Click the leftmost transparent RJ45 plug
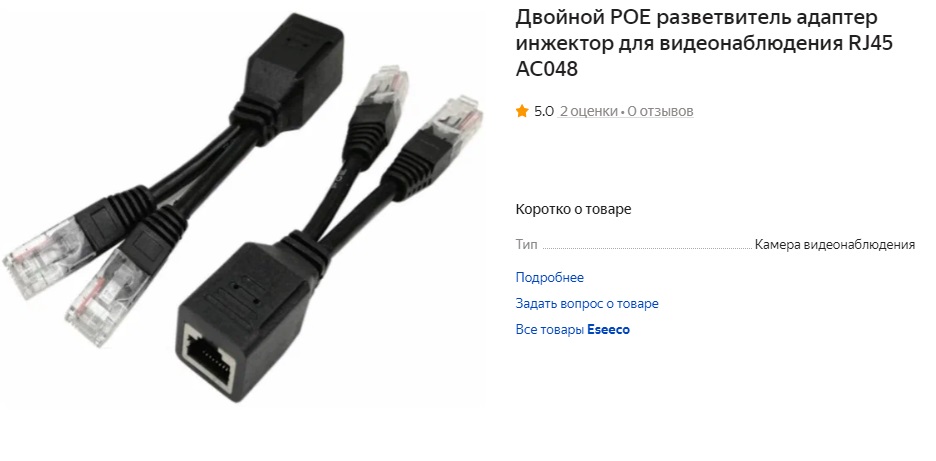This screenshot has width=936, height=461. pyautogui.click(x=42, y=259)
